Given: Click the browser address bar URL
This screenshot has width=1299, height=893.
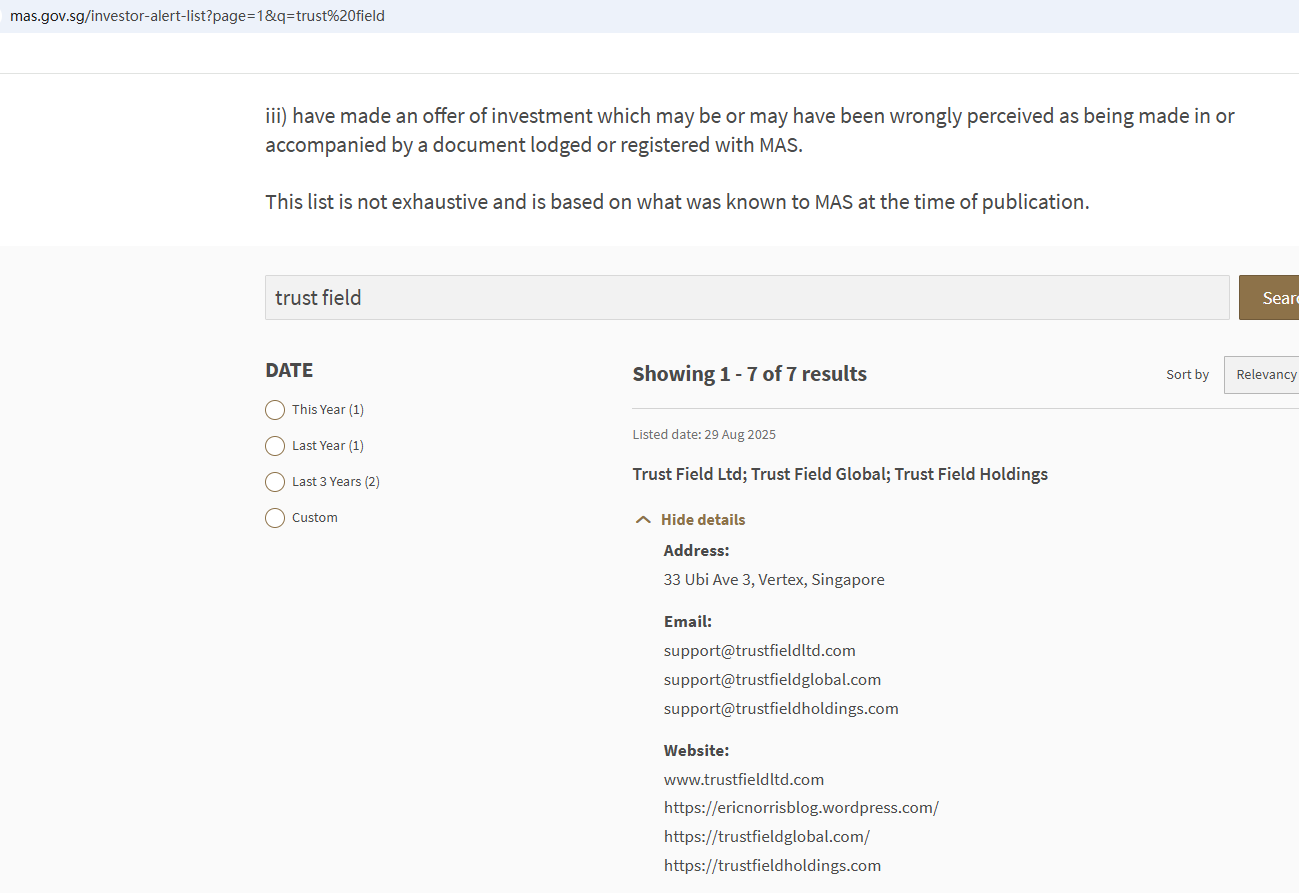Looking at the screenshot, I should (197, 16).
